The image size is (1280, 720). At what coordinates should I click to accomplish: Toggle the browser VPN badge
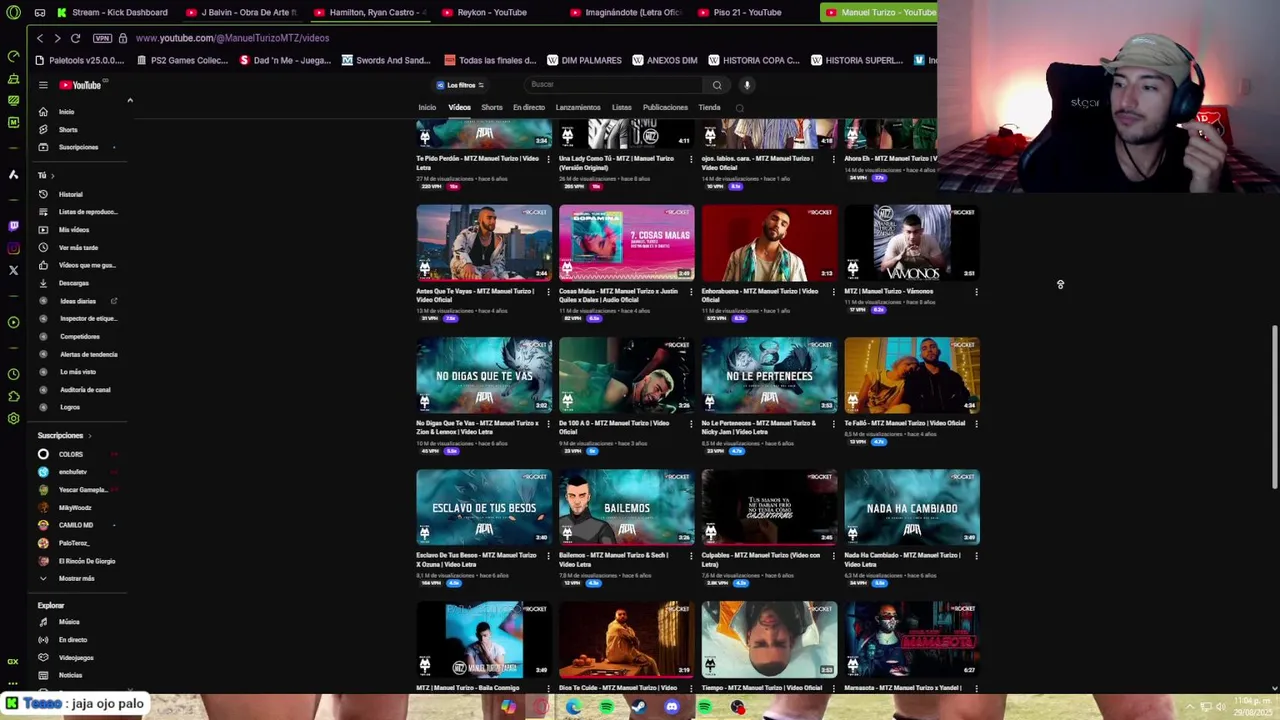102,38
